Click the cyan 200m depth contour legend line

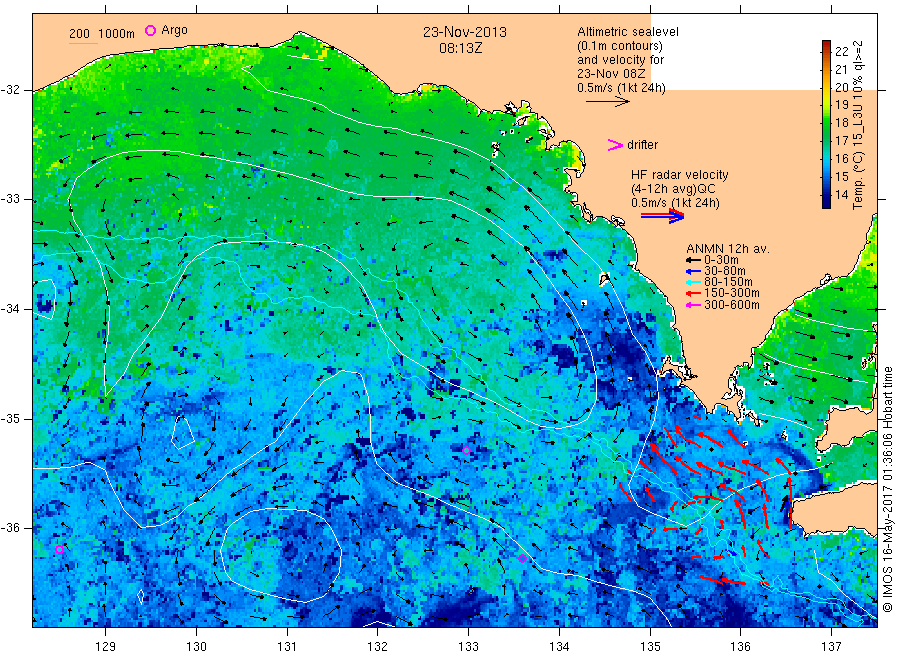point(84,43)
